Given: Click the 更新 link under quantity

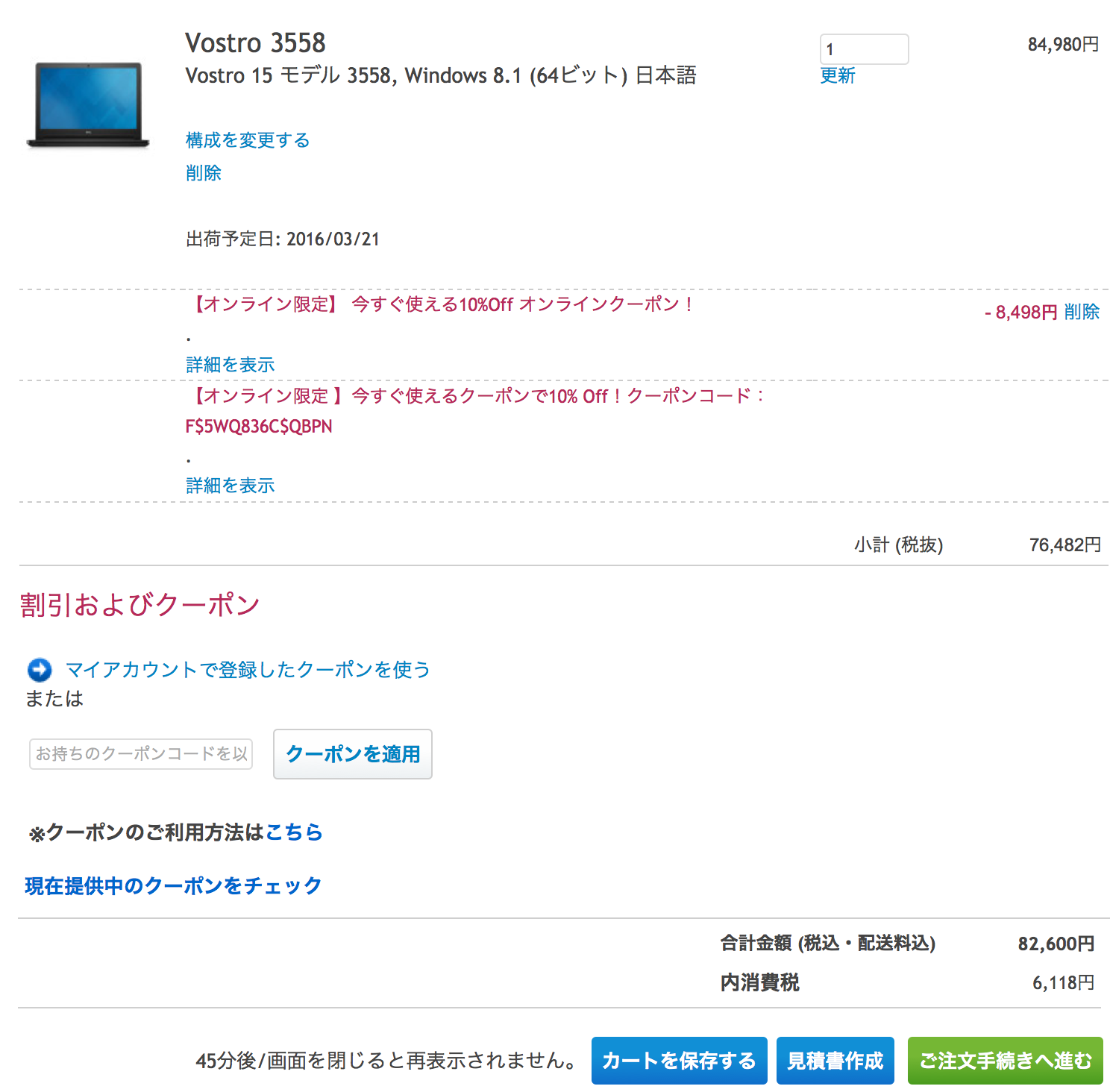Looking at the screenshot, I should pos(837,76).
